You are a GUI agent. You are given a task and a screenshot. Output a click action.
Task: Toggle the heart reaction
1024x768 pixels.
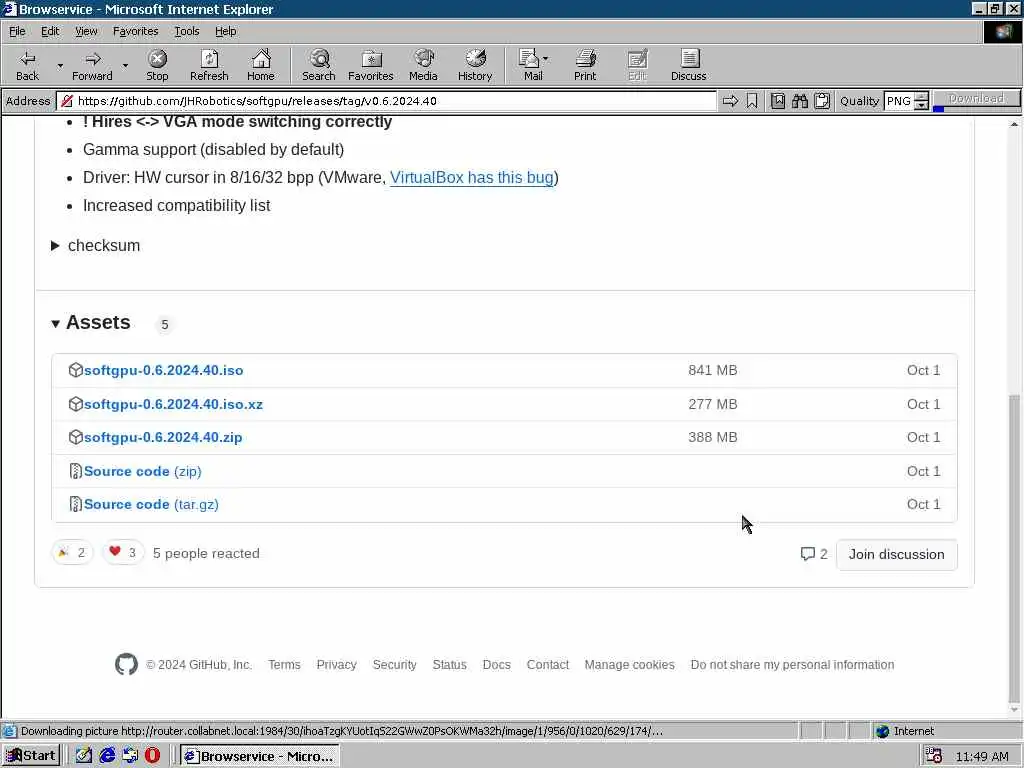click(x=123, y=553)
